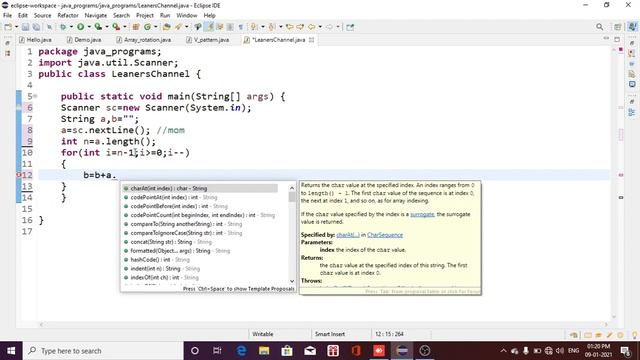Image resolution: width=640 pixels, height=360 pixels.
Task: Open dropdown arrow next to External Tools
Action: pos(125,27)
